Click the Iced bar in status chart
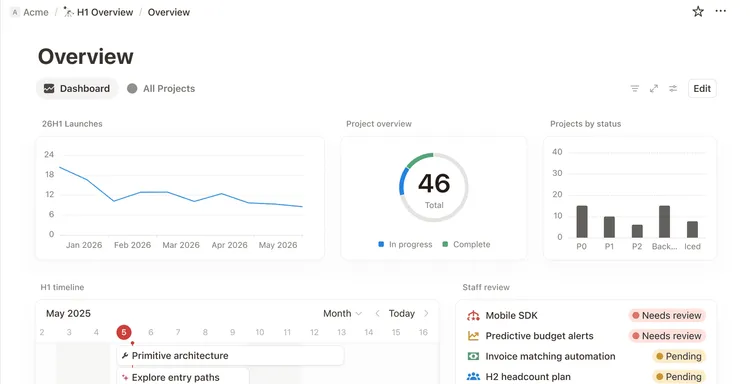The width and height of the screenshot is (750, 384). pyautogui.click(x=692, y=230)
